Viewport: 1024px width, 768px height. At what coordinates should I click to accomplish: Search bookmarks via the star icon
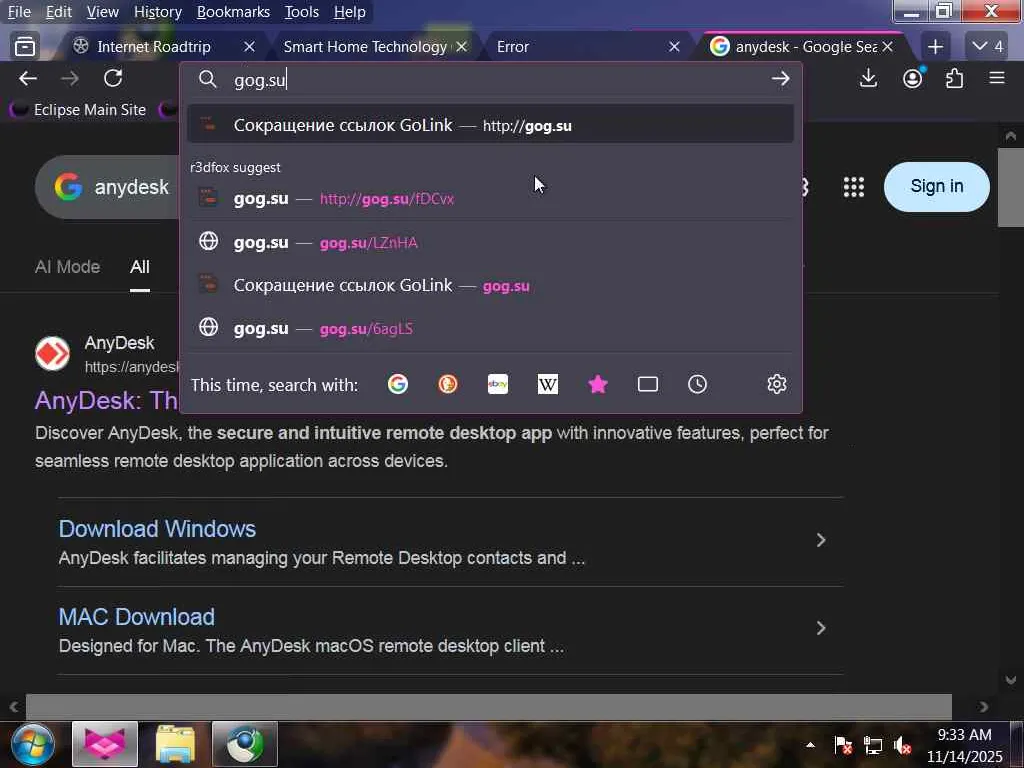click(x=598, y=384)
